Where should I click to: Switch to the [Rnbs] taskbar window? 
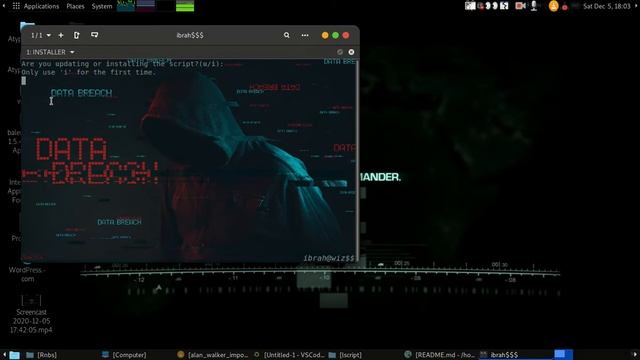pyautogui.click(x=42, y=355)
